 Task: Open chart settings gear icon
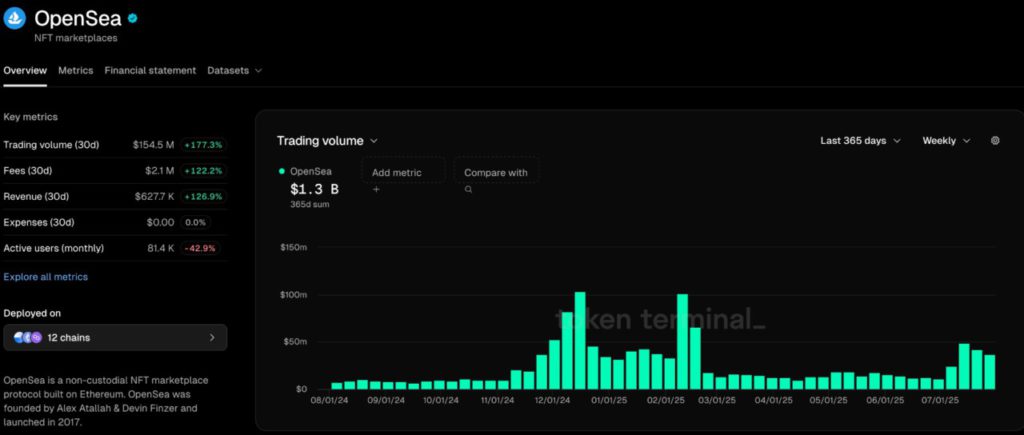tap(995, 141)
